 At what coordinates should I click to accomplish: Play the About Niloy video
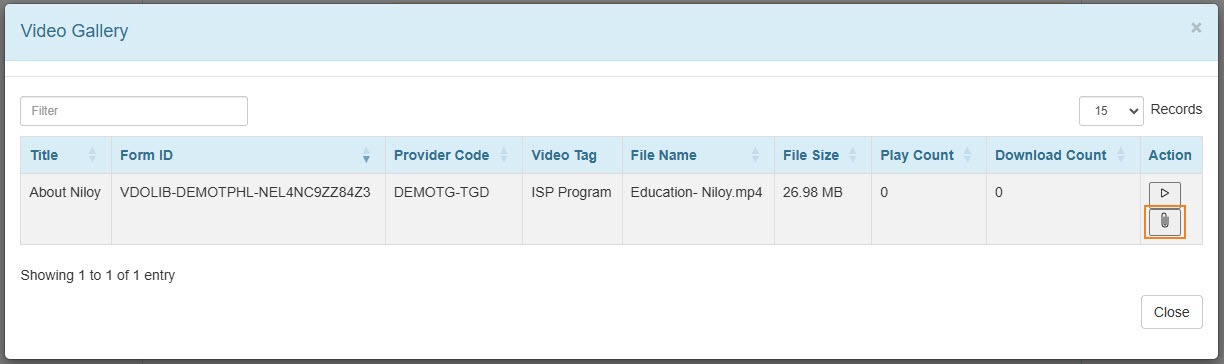[1164, 192]
